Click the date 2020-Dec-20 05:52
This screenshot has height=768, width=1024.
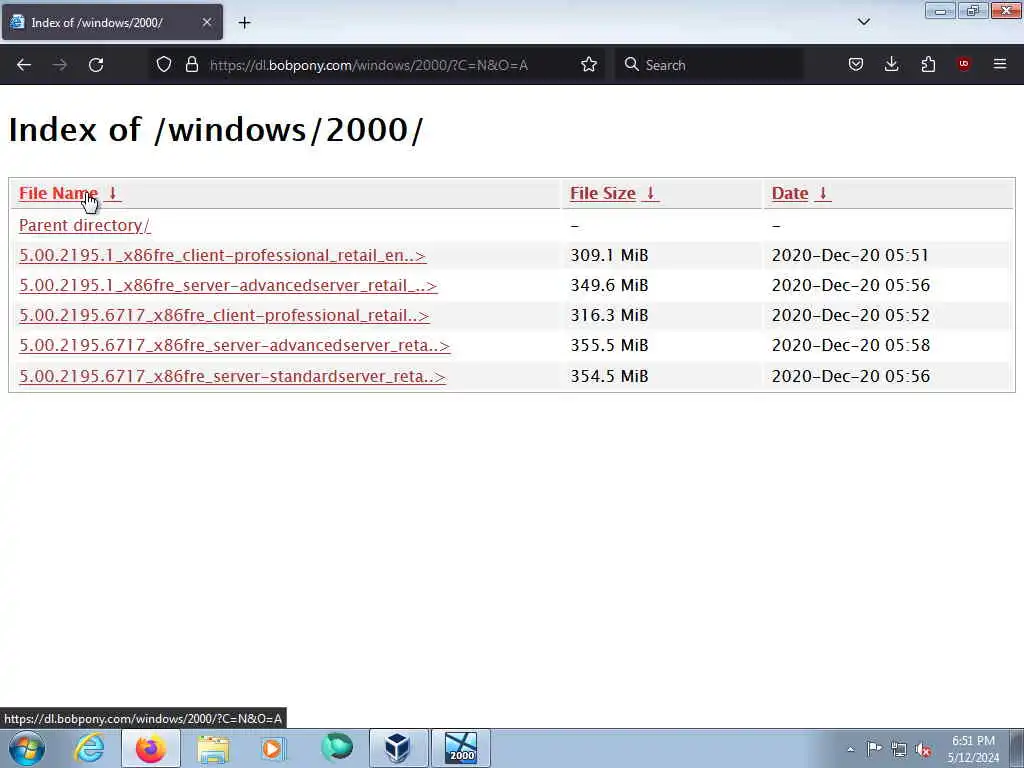pos(850,315)
